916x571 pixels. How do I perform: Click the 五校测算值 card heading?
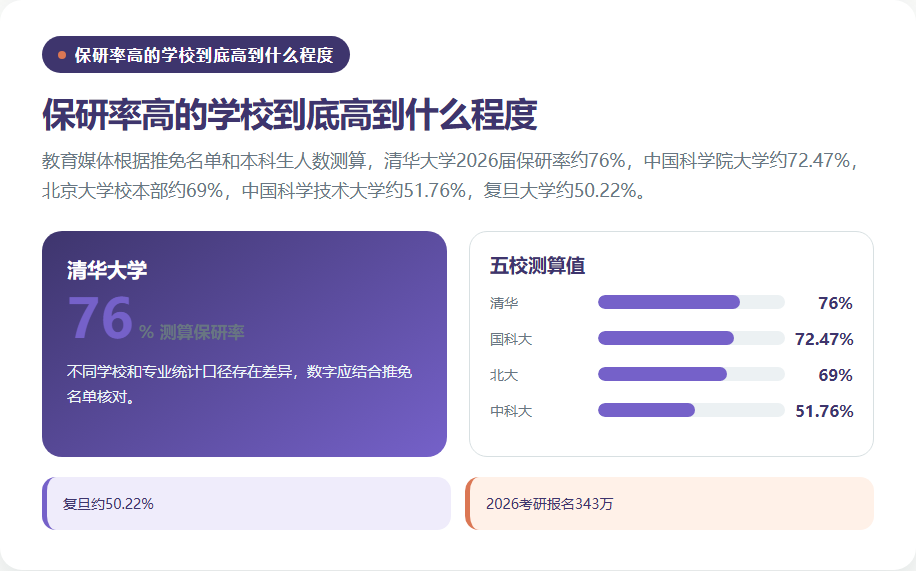(x=537, y=265)
